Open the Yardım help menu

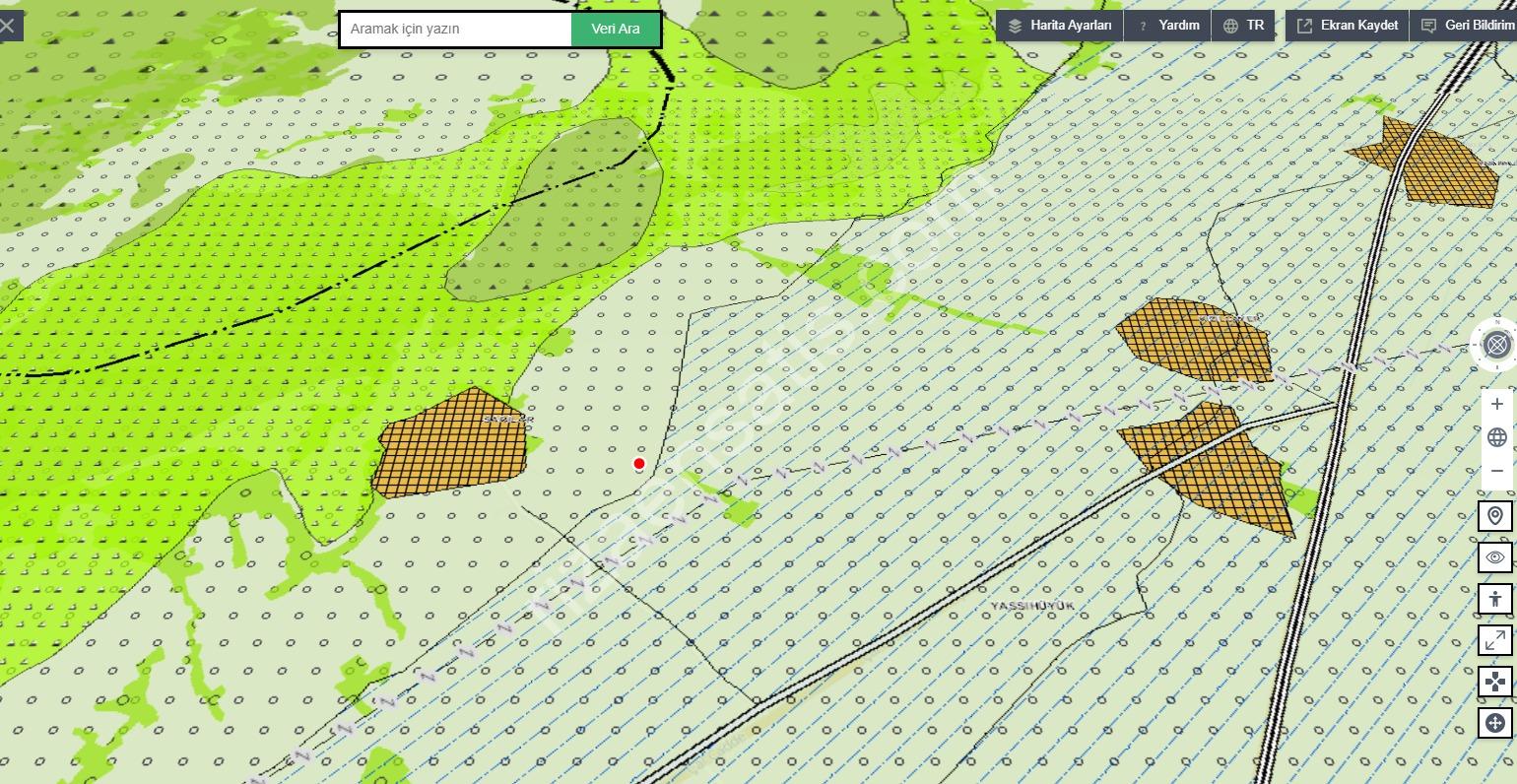pos(1168,26)
